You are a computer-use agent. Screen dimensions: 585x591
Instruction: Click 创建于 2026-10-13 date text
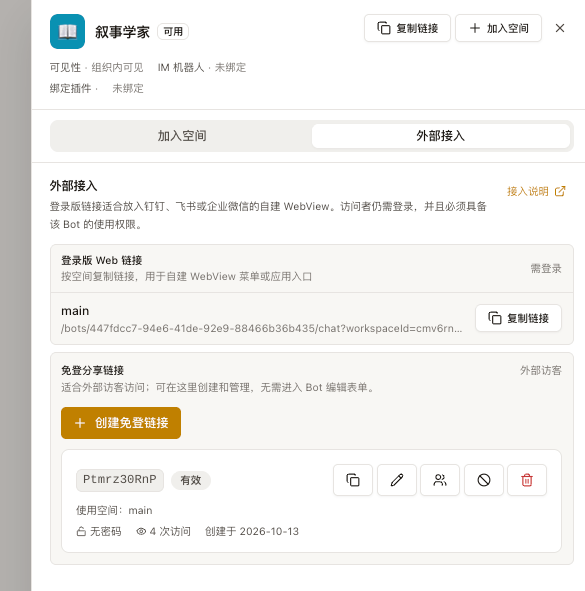(252, 531)
